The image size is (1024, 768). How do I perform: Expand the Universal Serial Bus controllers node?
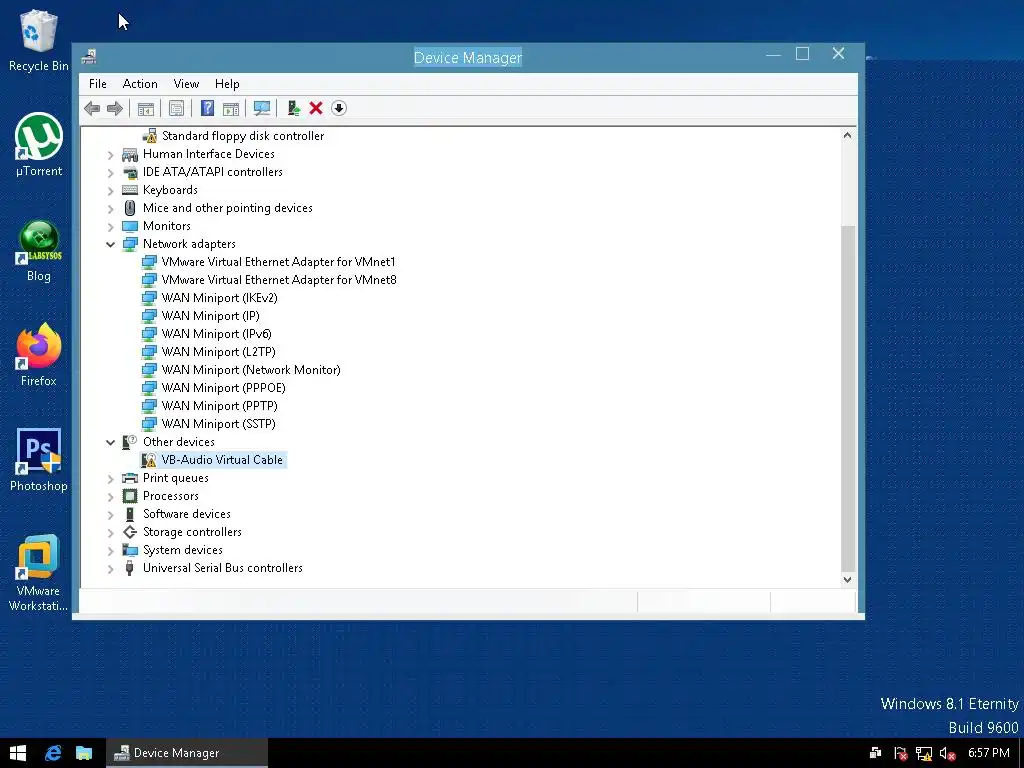point(110,569)
